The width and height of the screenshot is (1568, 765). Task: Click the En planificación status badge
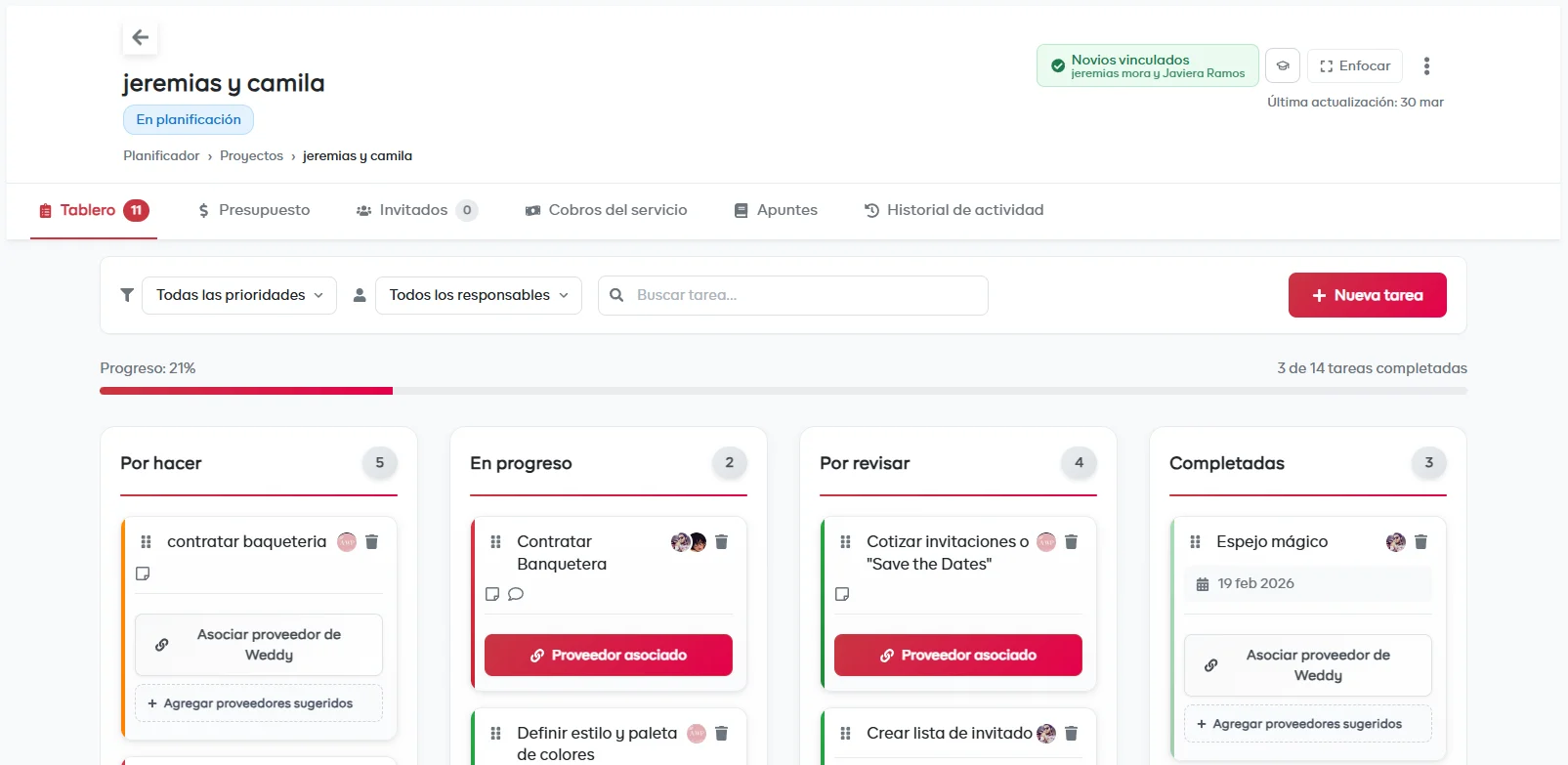click(189, 120)
